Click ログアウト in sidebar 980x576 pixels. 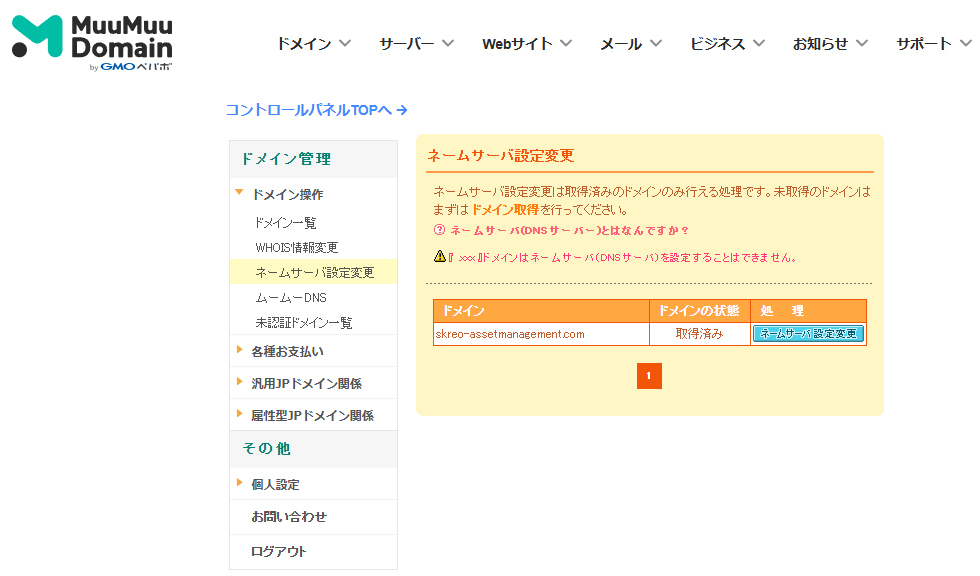click(279, 551)
